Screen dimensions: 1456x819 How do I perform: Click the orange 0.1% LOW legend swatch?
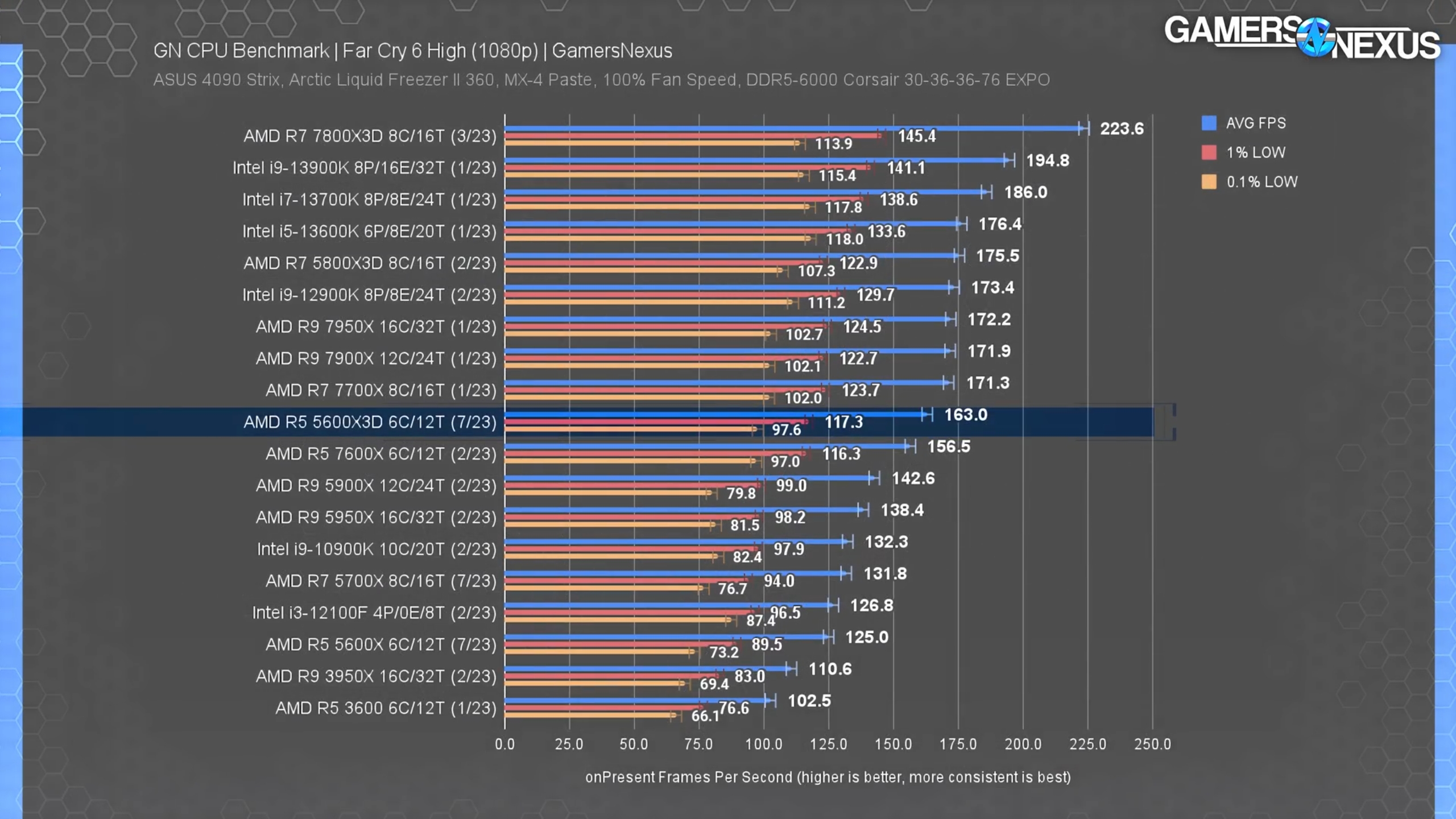click(x=1209, y=182)
